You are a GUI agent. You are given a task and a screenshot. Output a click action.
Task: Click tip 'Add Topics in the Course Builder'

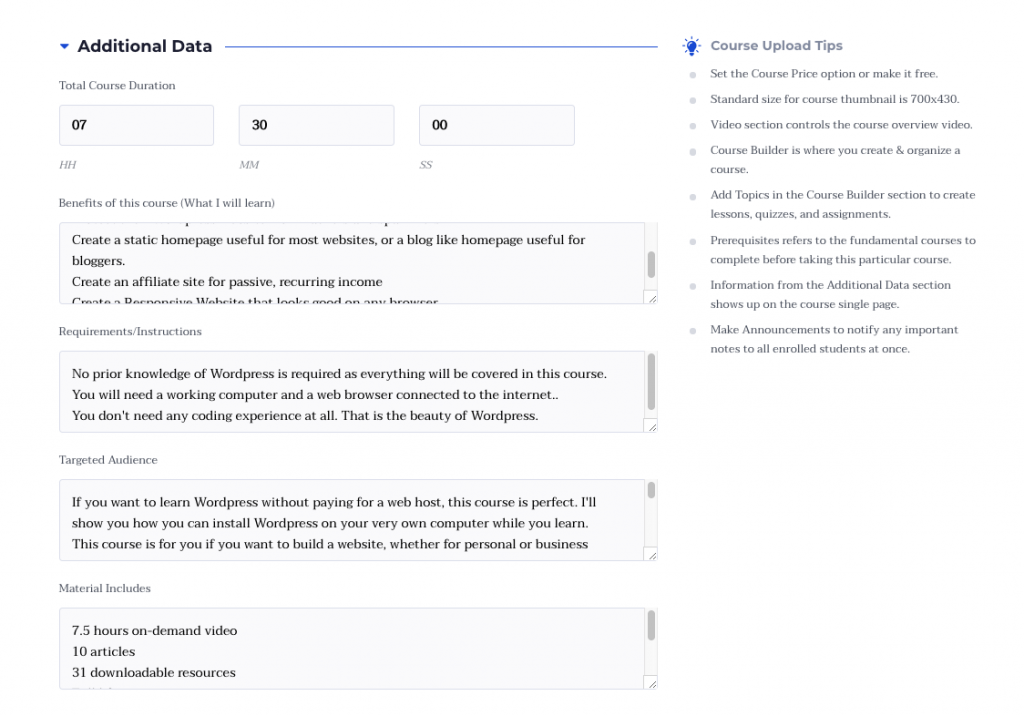click(842, 204)
